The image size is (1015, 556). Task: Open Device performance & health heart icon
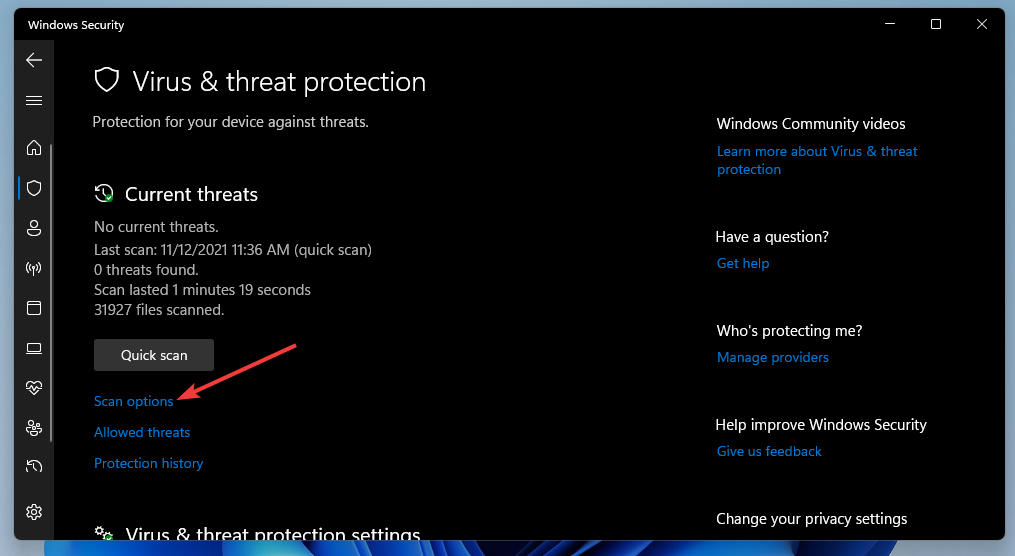34,388
